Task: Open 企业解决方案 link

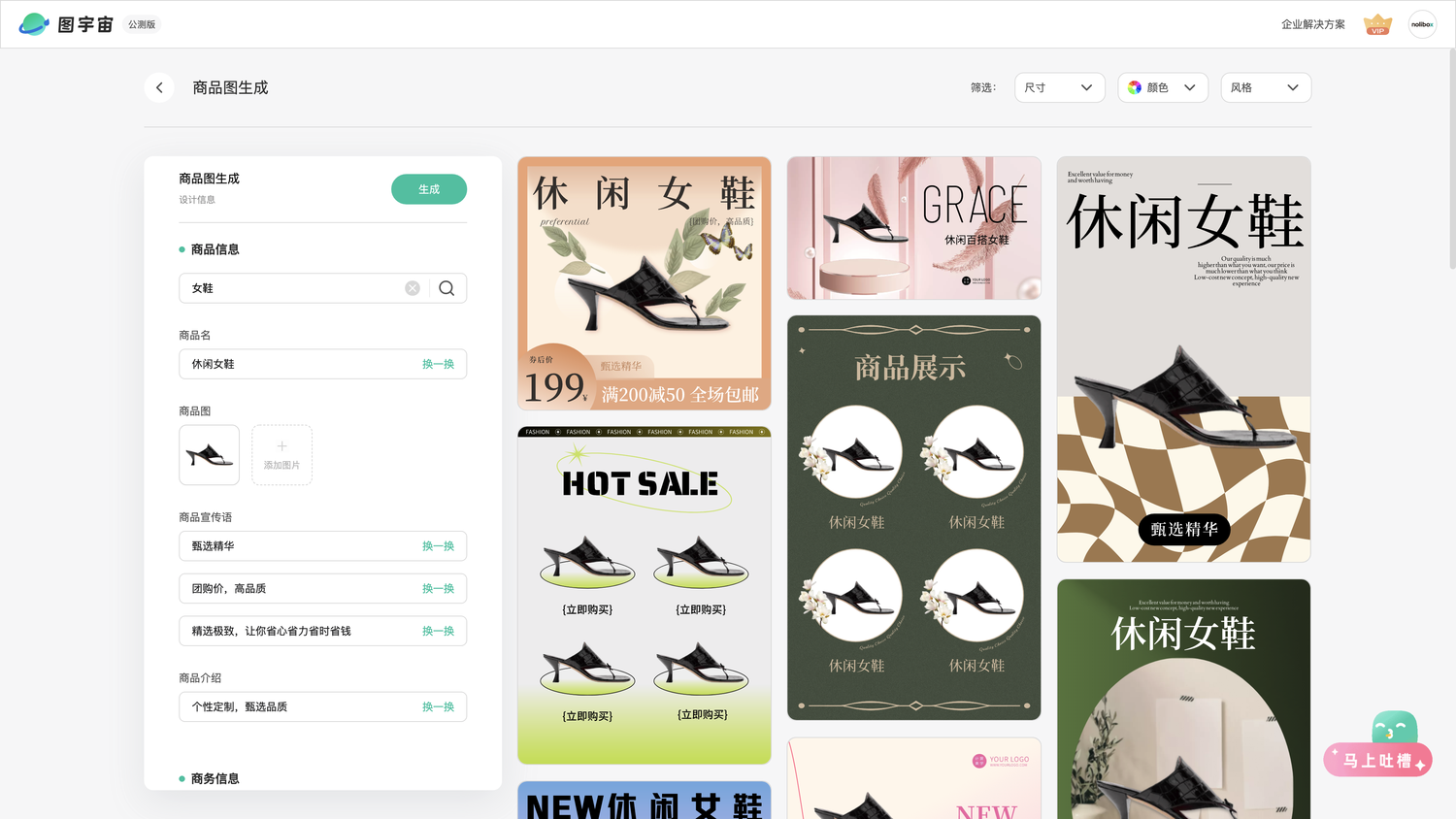Action: click(1313, 24)
